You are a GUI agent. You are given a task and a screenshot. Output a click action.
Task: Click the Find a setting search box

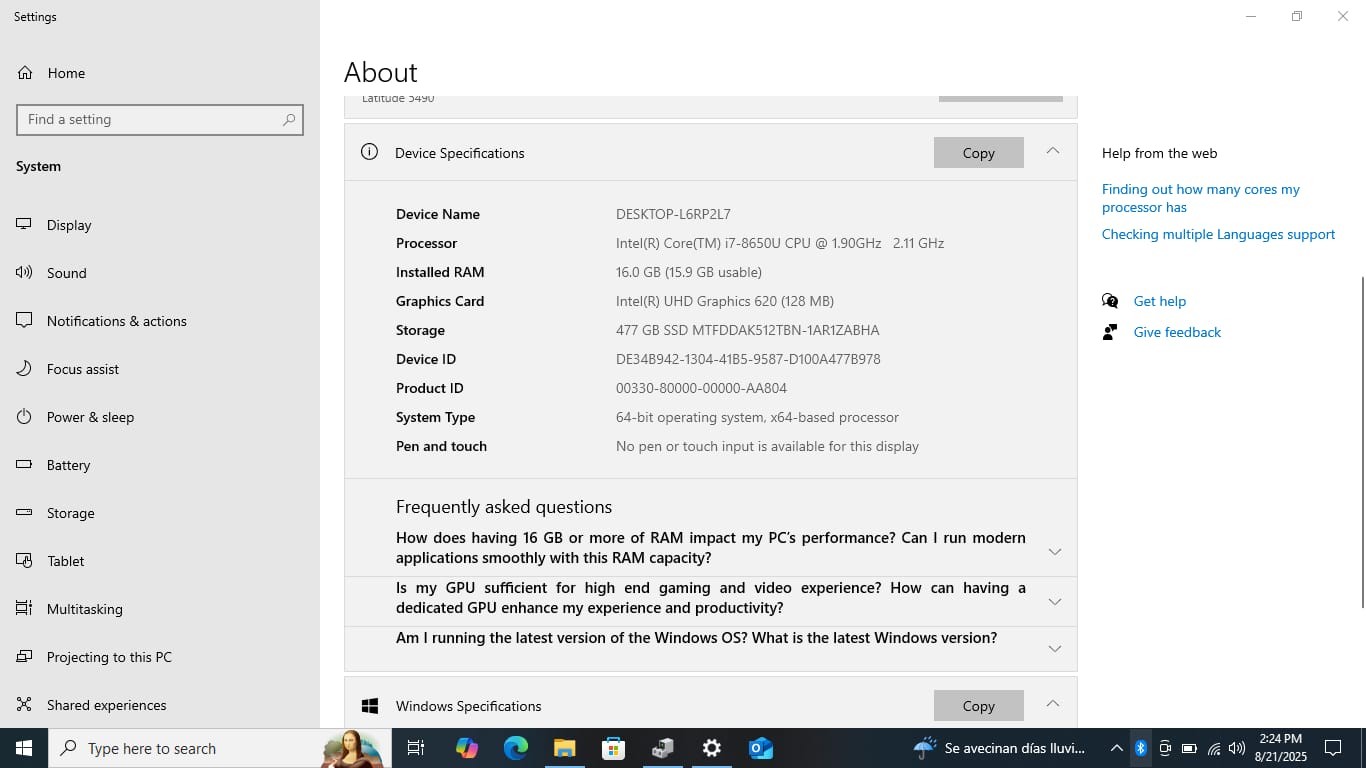click(150, 119)
